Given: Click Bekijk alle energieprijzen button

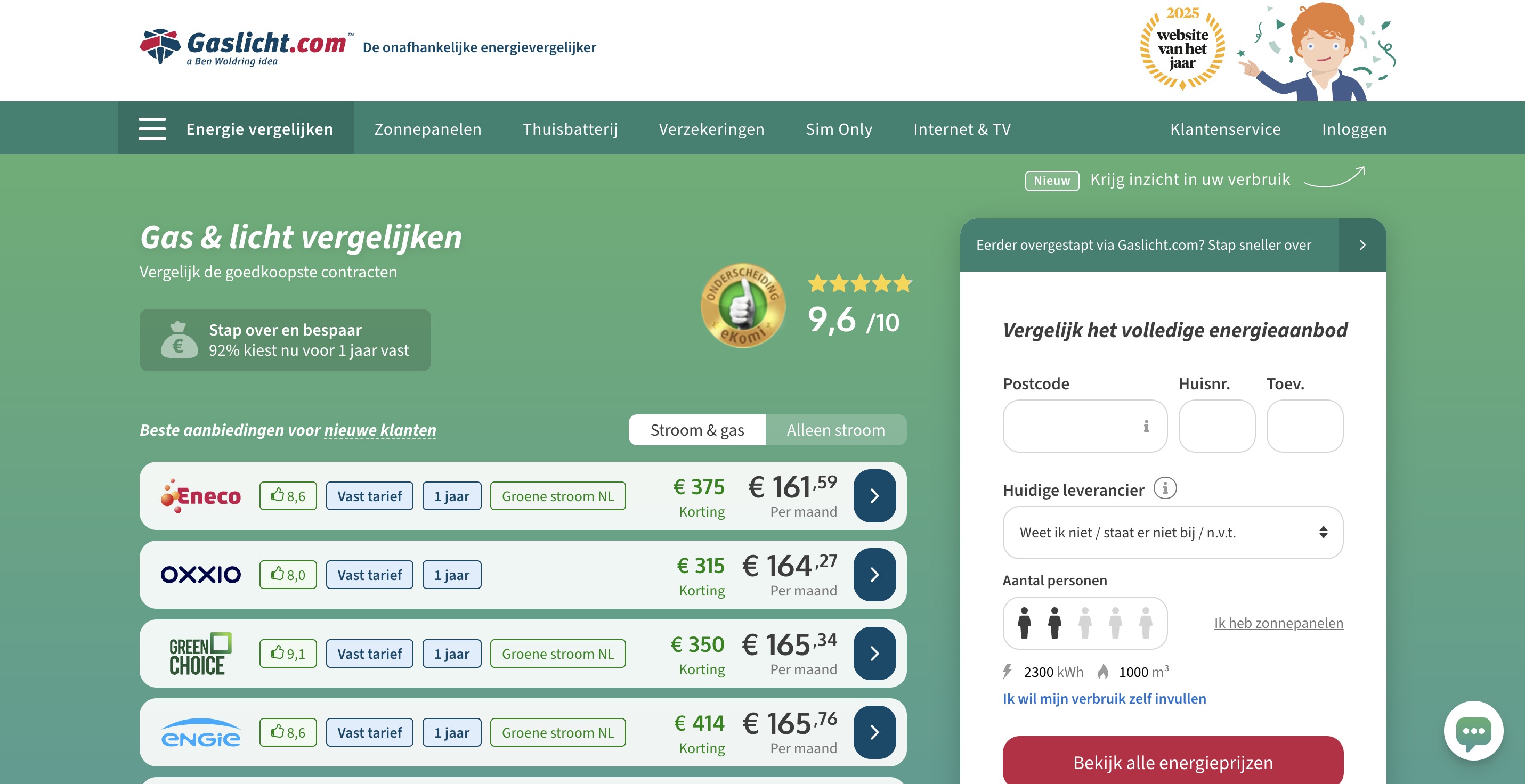Looking at the screenshot, I should tap(1173, 762).
